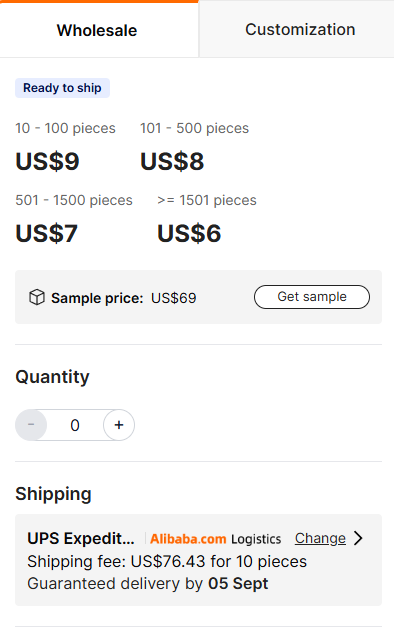Click the Get sample button
This screenshot has height=629, width=394.
point(312,297)
